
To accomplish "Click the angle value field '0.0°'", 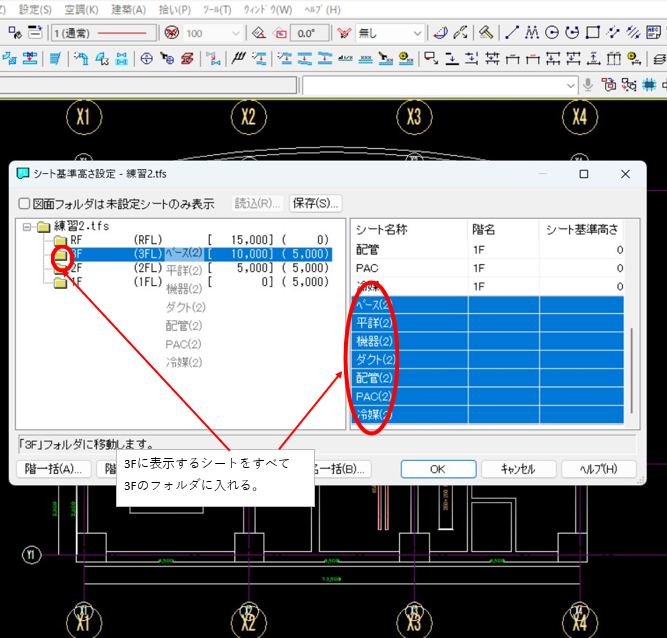I will (x=310, y=33).
